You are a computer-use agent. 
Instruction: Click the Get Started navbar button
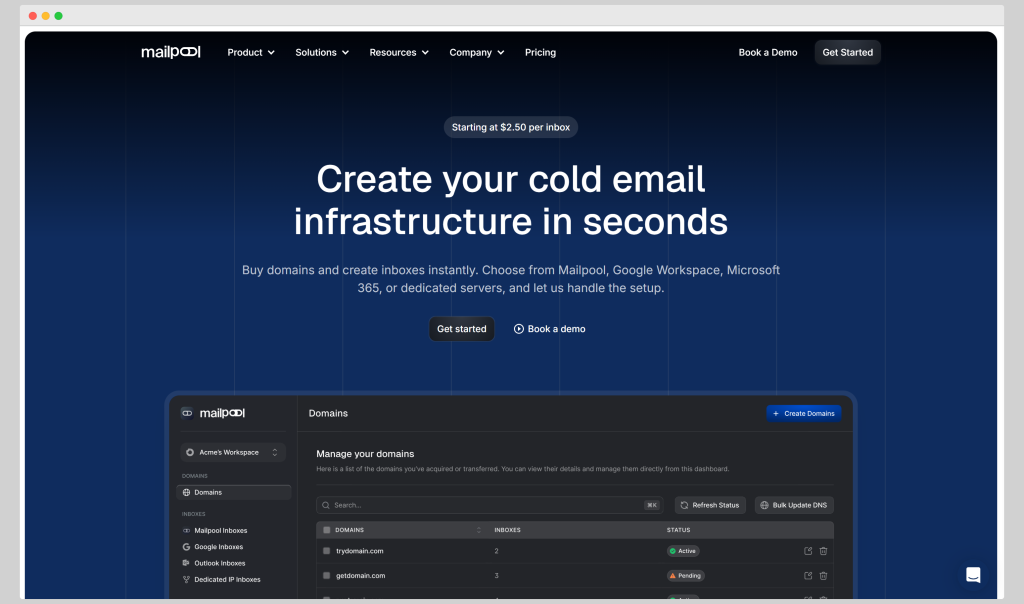click(x=847, y=52)
